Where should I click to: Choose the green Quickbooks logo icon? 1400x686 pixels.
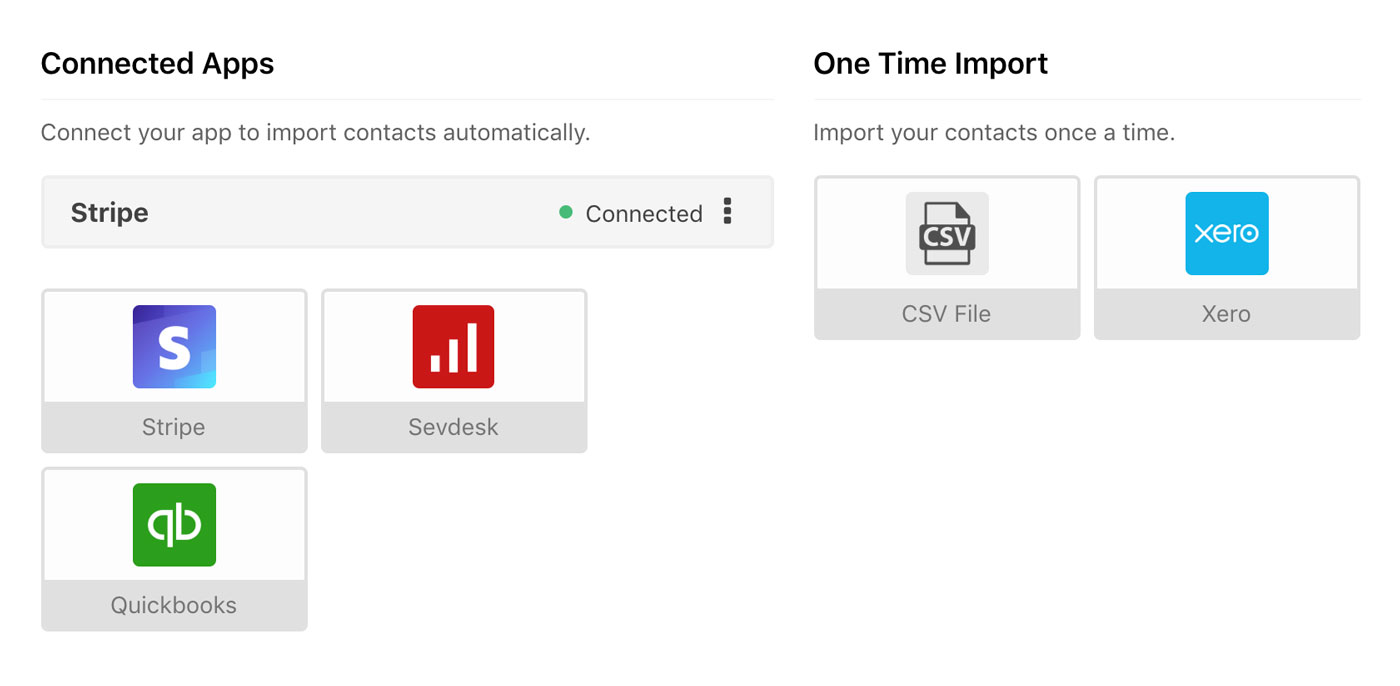[174, 524]
